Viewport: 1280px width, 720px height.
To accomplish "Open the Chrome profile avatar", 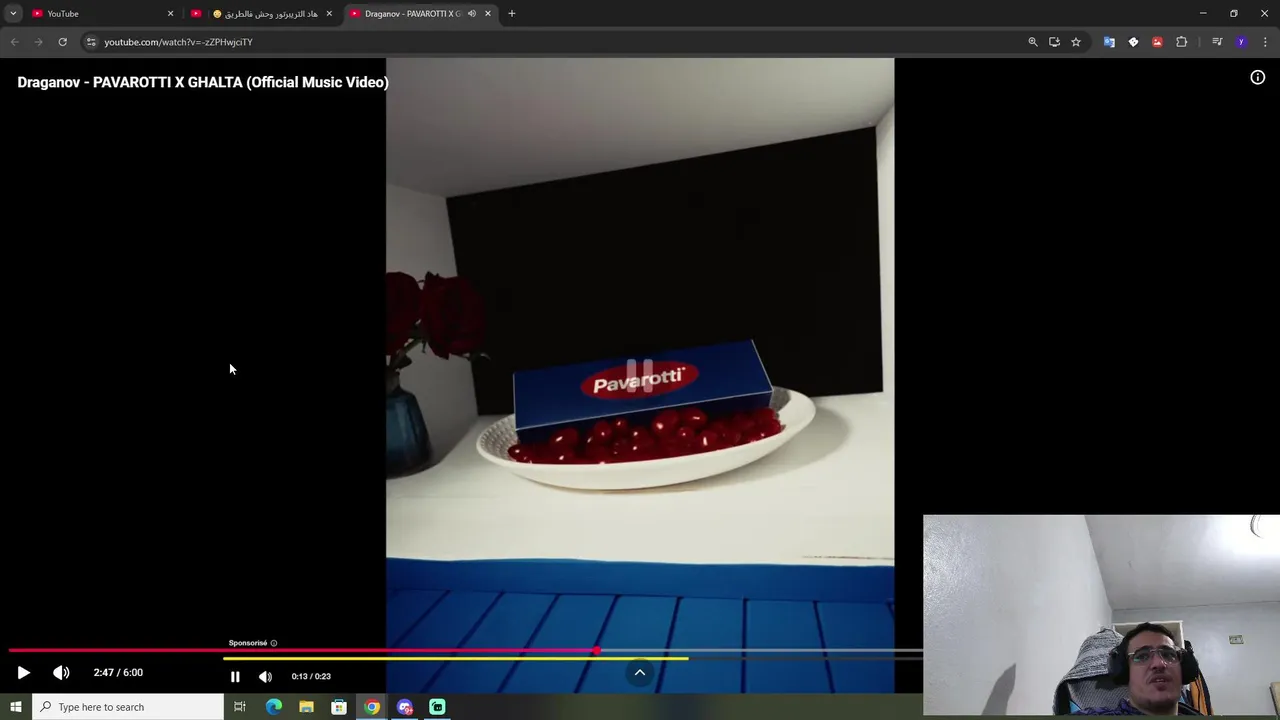I will coord(1242,42).
